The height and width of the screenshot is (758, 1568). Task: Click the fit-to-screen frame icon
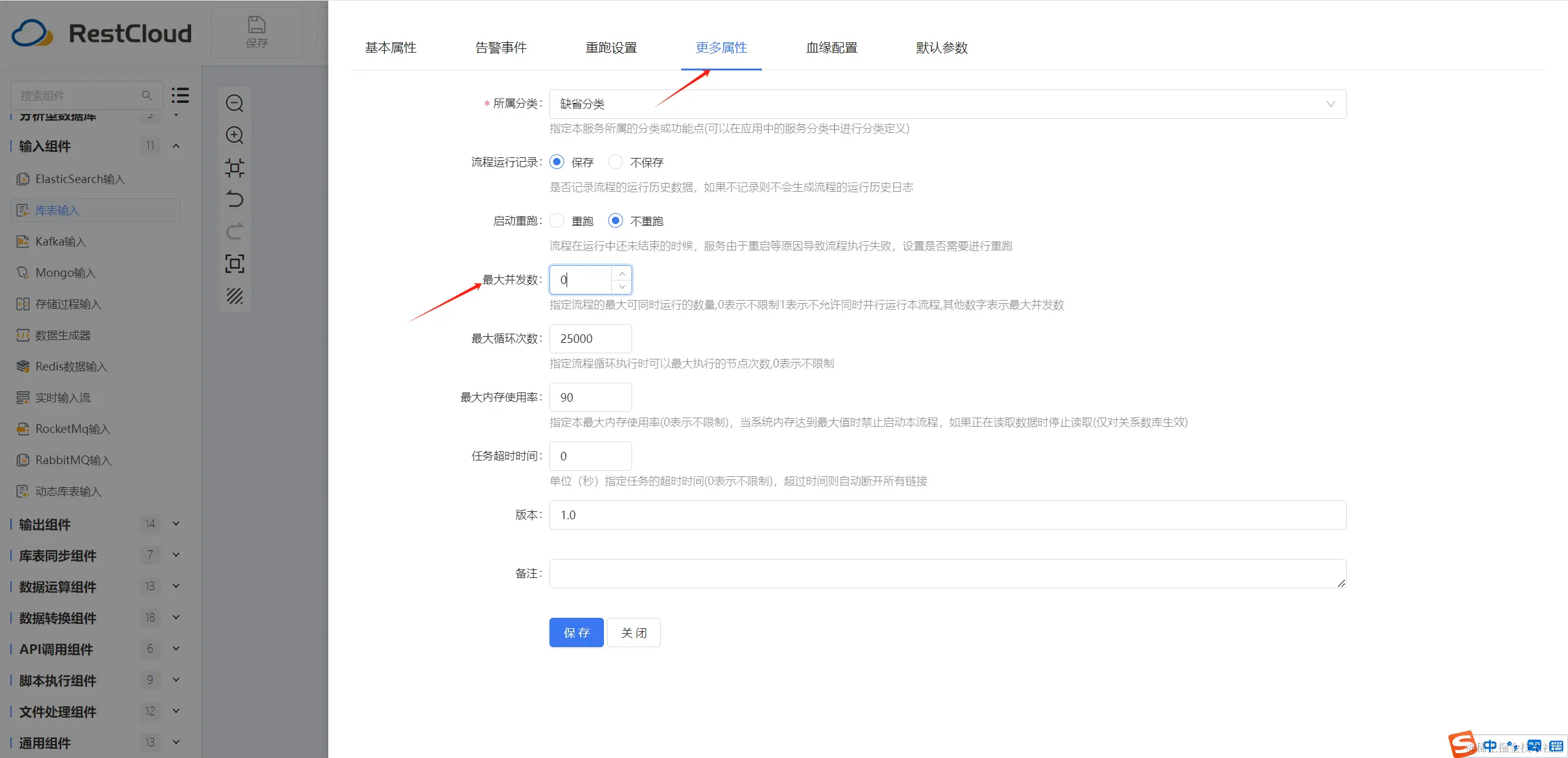(x=235, y=263)
